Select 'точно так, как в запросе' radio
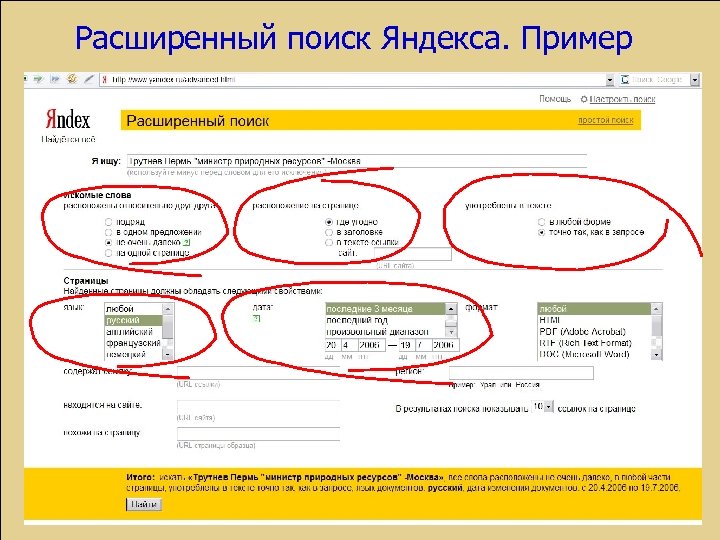Viewport: 720px width, 540px height. click(x=541, y=232)
